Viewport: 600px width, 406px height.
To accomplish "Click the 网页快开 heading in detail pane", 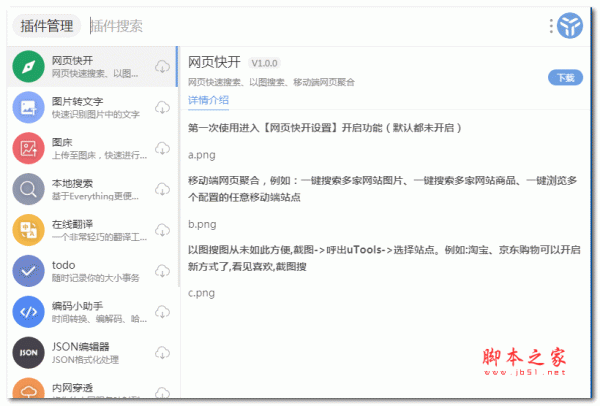I will (214, 62).
